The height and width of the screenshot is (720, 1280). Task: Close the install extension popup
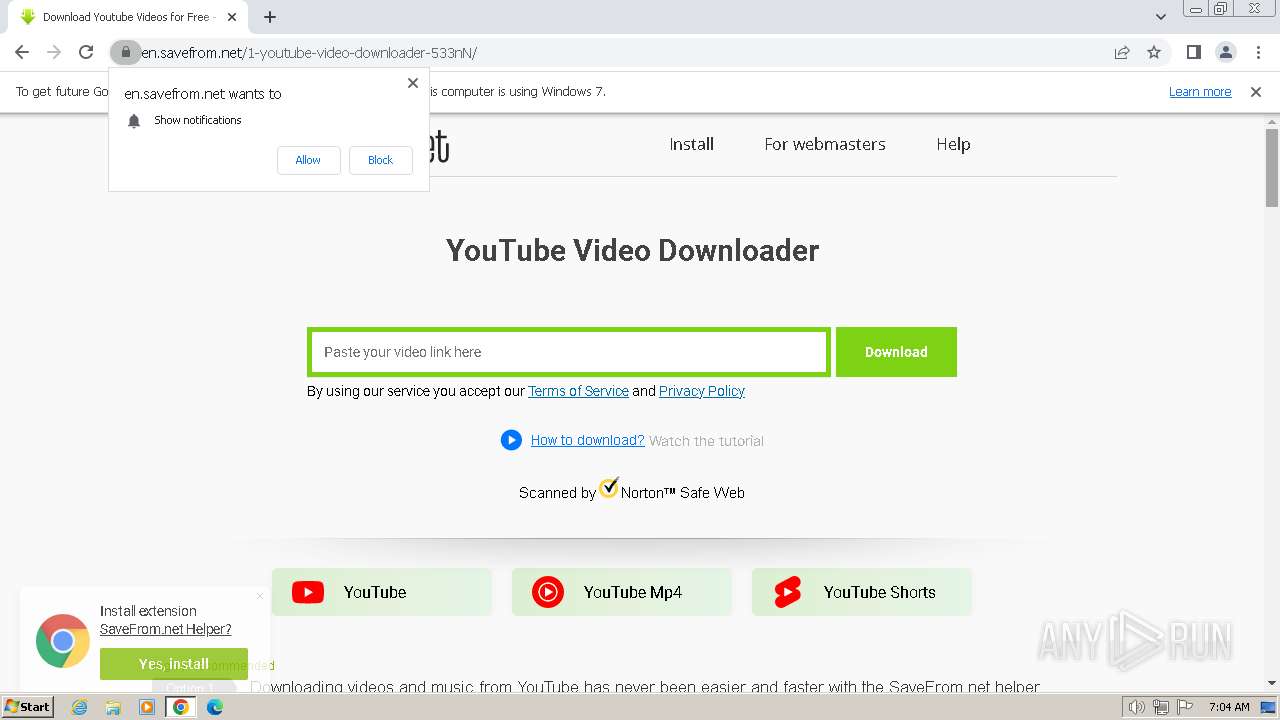(260, 596)
